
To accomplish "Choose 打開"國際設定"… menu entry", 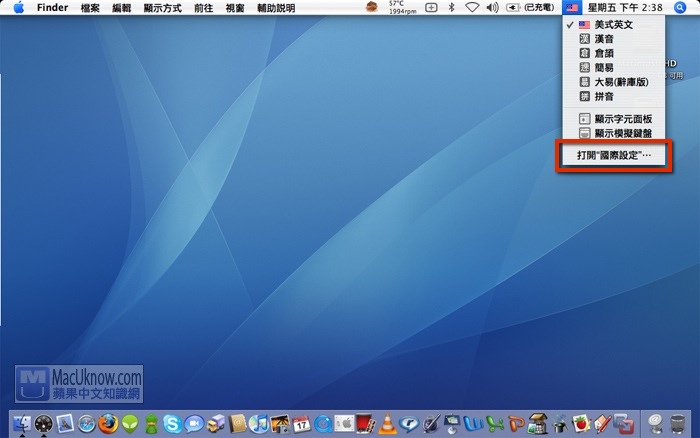I will point(614,155).
